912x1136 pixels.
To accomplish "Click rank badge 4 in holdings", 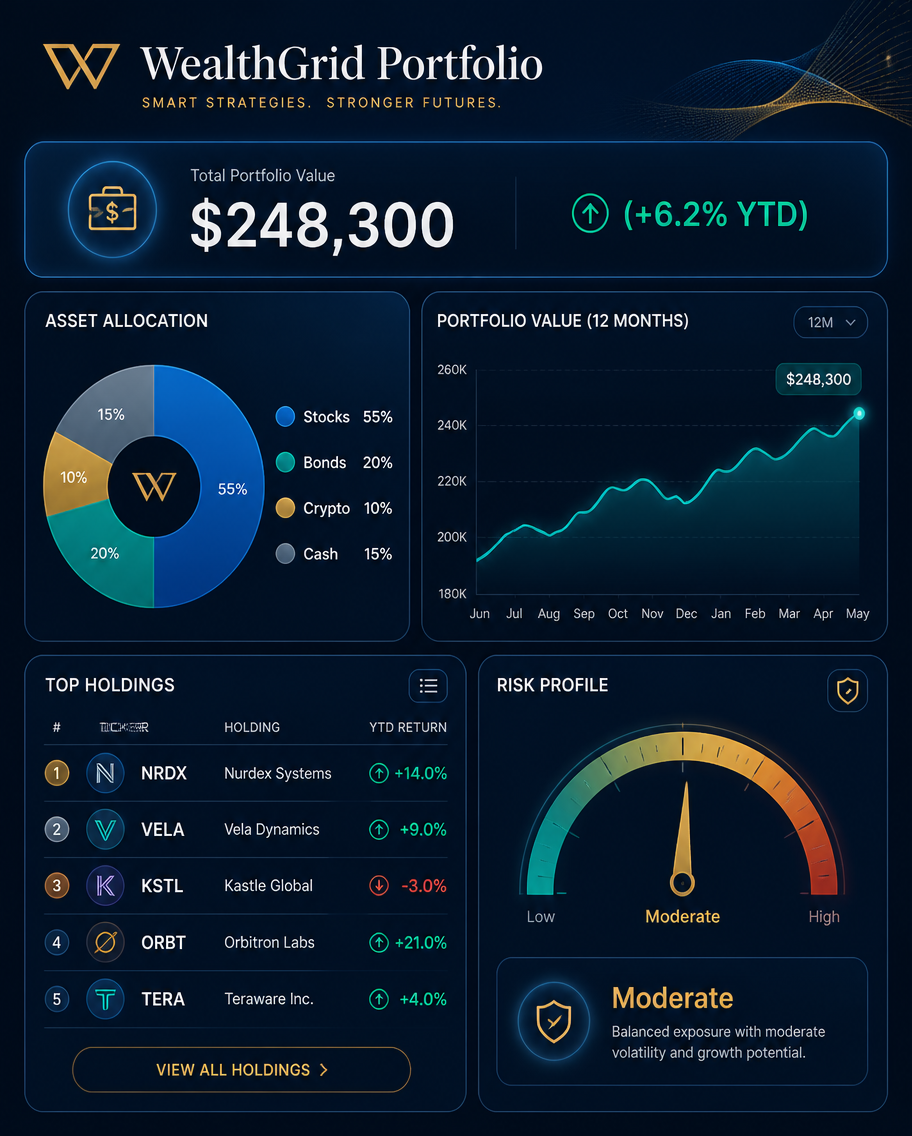I will click(57, 943).
